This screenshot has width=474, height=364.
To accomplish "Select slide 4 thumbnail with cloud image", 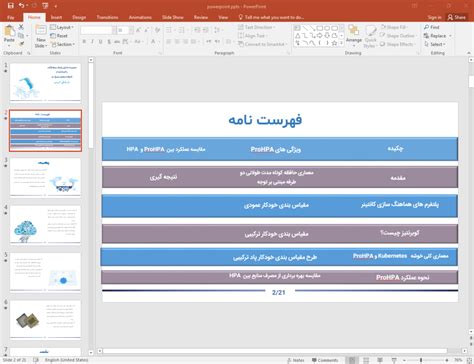I will point(45,225).
